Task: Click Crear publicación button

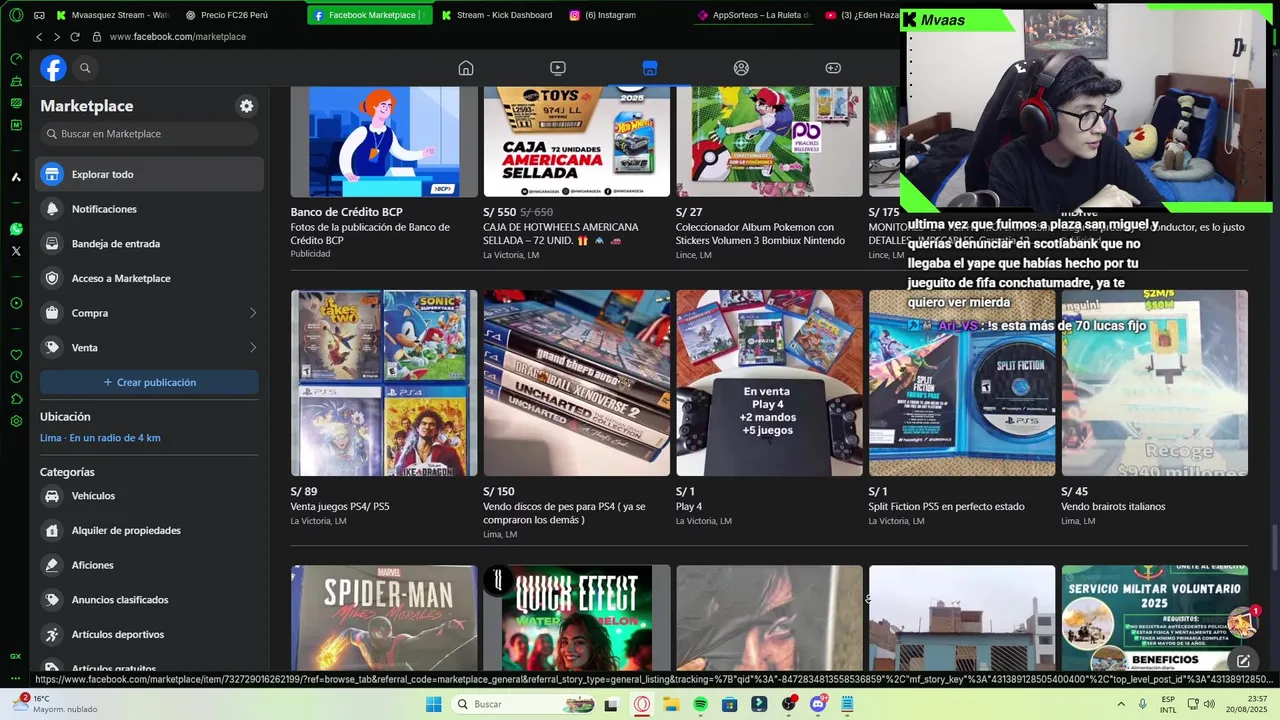Action: pyautogui.click(x=149, y=382)
